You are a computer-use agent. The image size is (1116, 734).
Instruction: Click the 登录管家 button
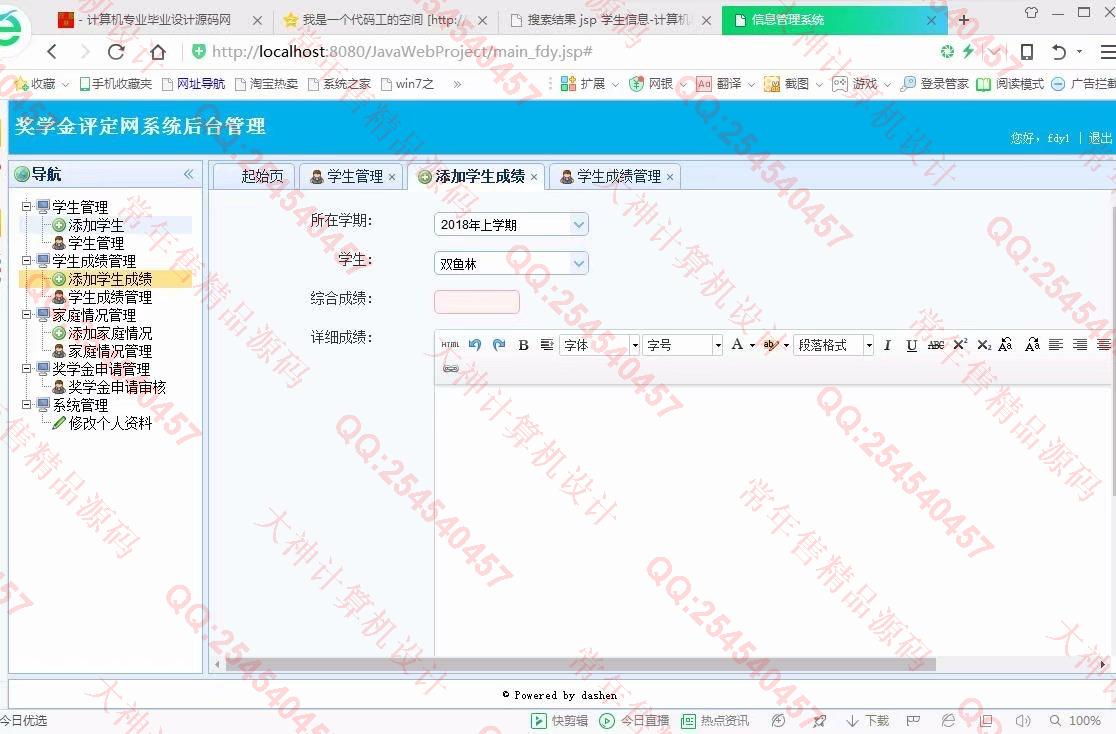click(x=935, y=84)
